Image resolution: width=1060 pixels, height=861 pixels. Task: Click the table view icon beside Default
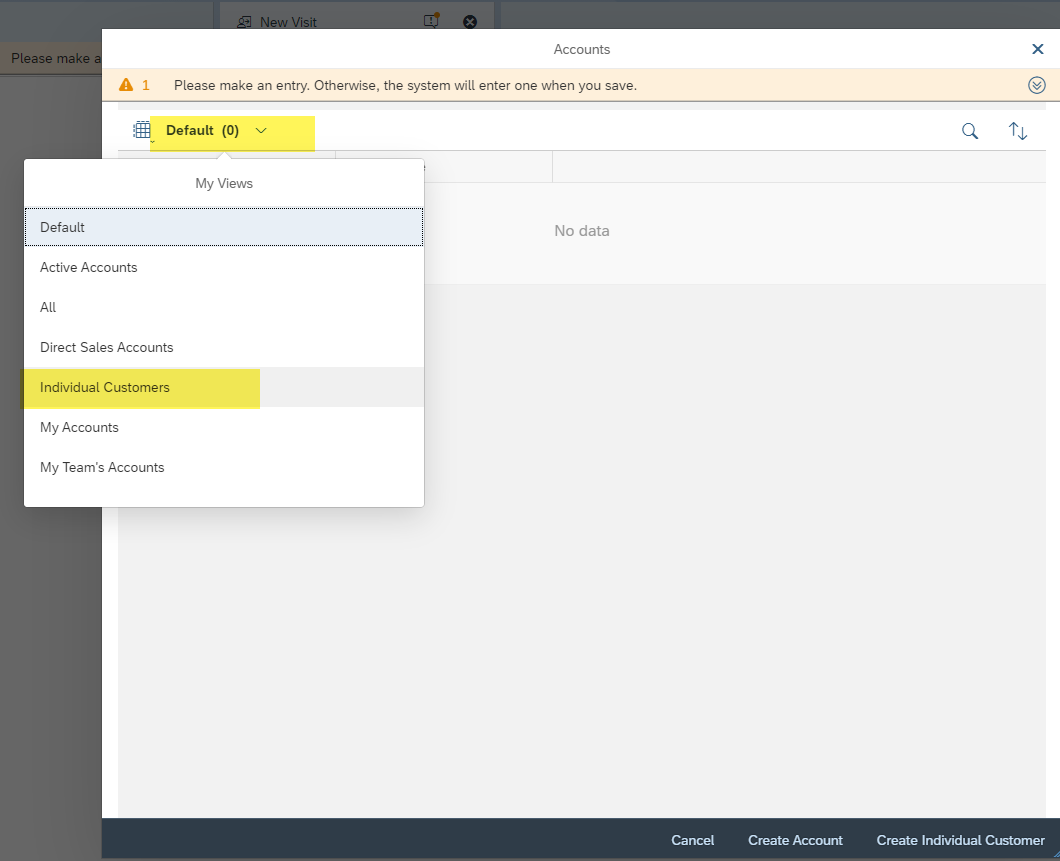click(142, 130)
